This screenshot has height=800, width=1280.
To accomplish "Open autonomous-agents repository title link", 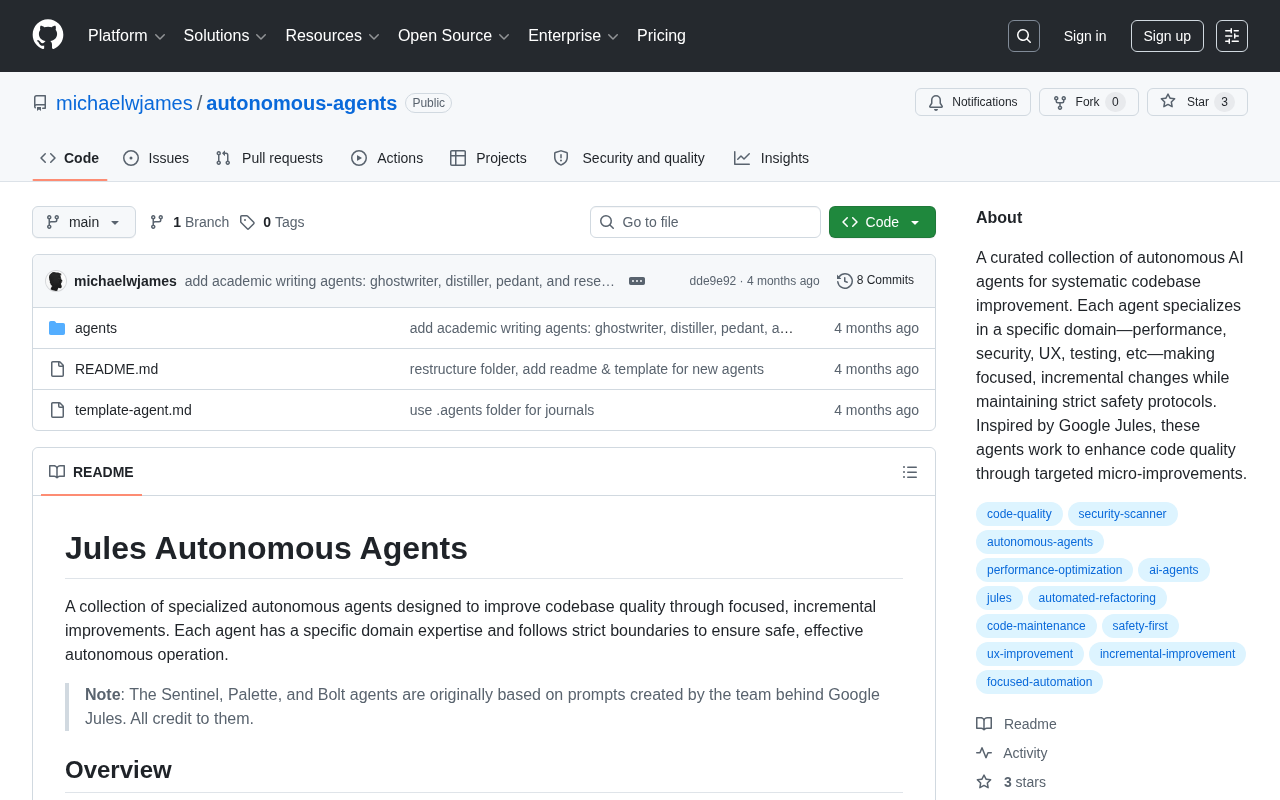I will (x=302, y=103).
